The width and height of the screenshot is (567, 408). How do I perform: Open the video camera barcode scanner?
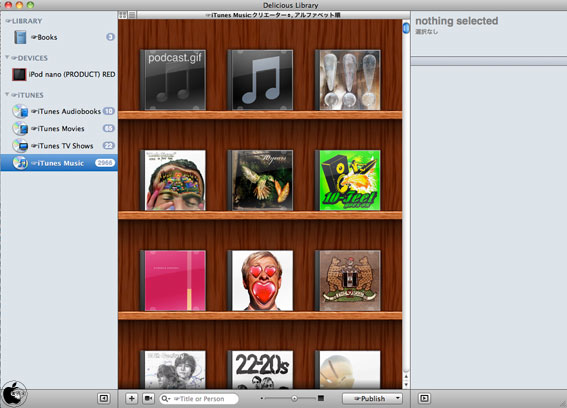pyautogui.click(x=149, y=399)
